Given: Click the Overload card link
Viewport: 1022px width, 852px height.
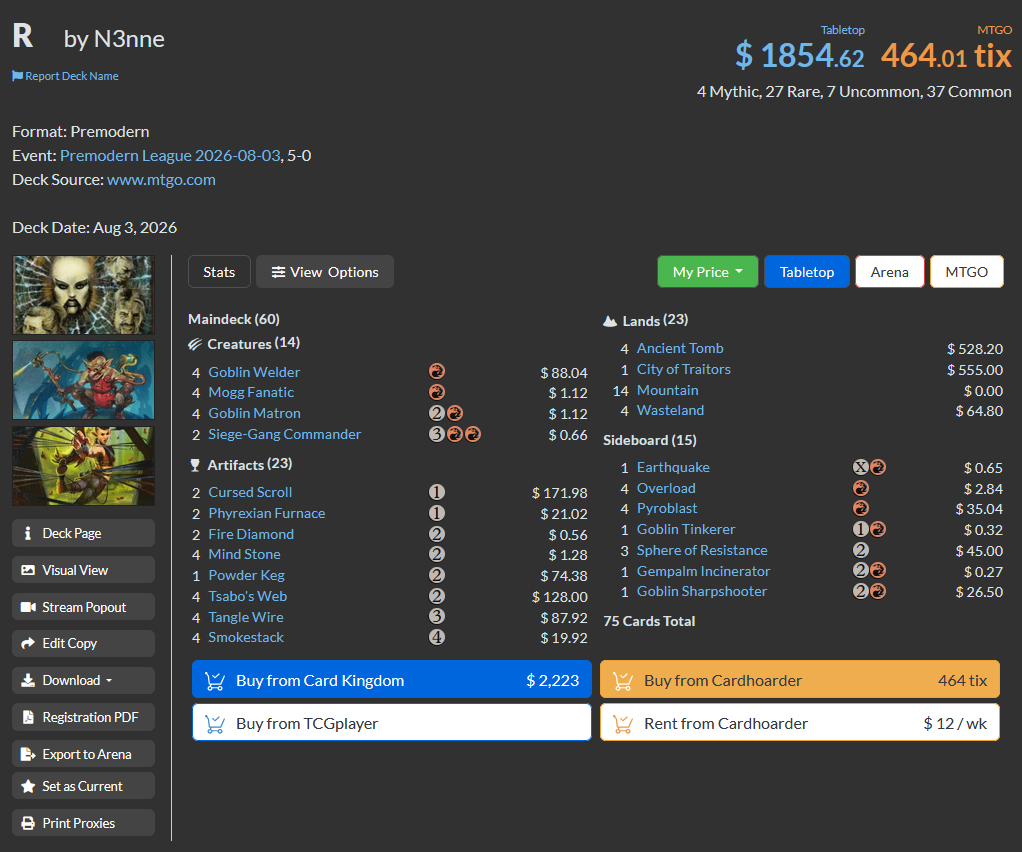Looking at the screenshot, I should 666,488.
